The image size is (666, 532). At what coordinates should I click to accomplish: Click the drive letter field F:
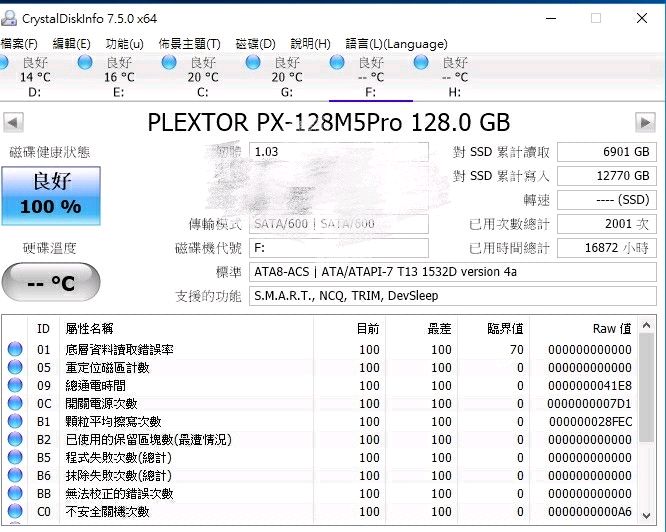tap(339, 248)
